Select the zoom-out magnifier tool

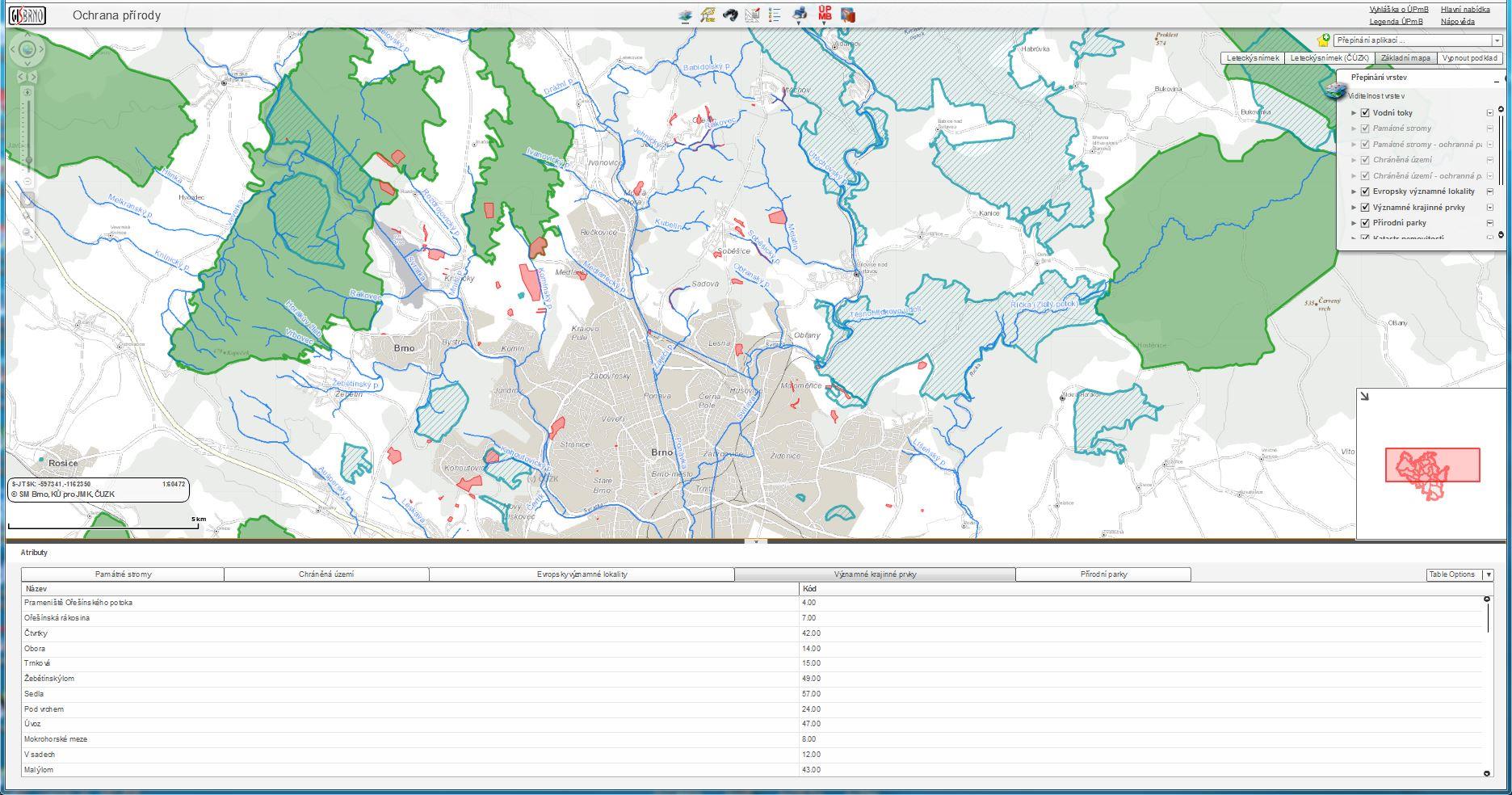coord(27,233)
